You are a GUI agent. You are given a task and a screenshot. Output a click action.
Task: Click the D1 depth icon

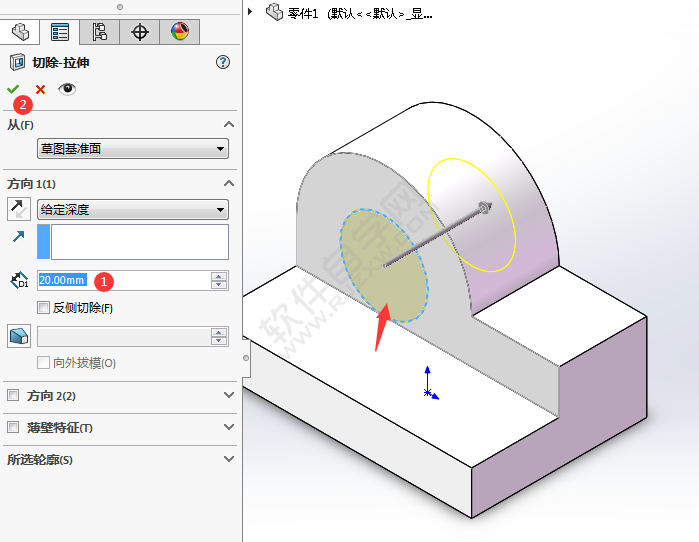(19, 280)
